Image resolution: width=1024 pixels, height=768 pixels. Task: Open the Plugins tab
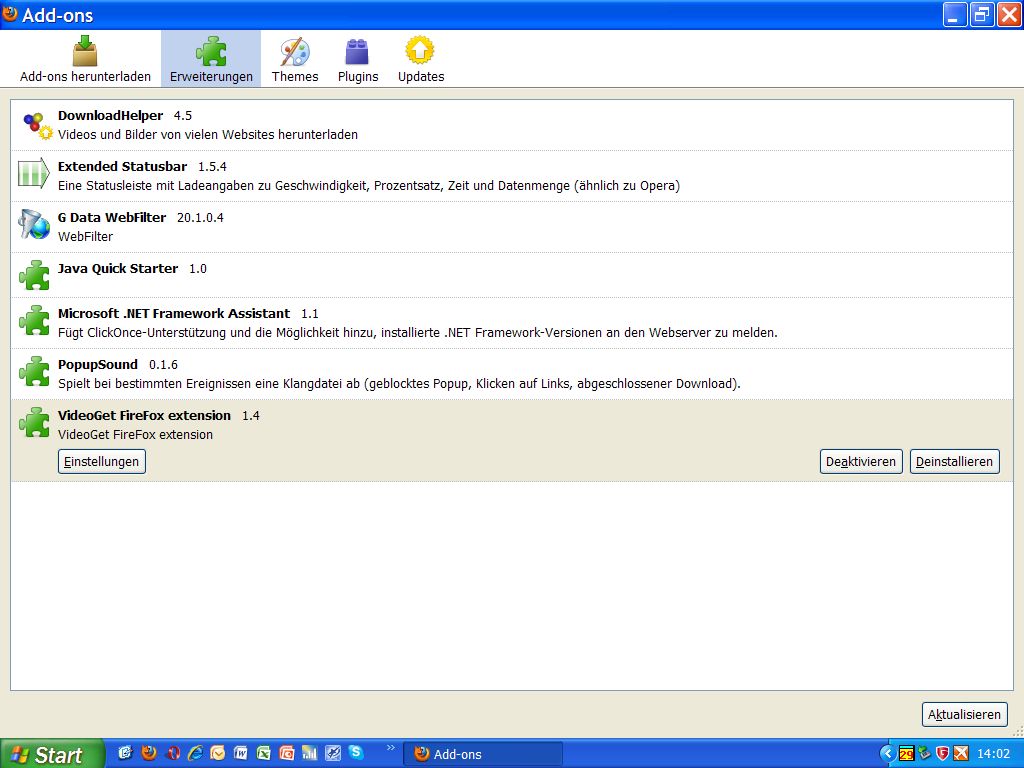click(x=357, y=59)
